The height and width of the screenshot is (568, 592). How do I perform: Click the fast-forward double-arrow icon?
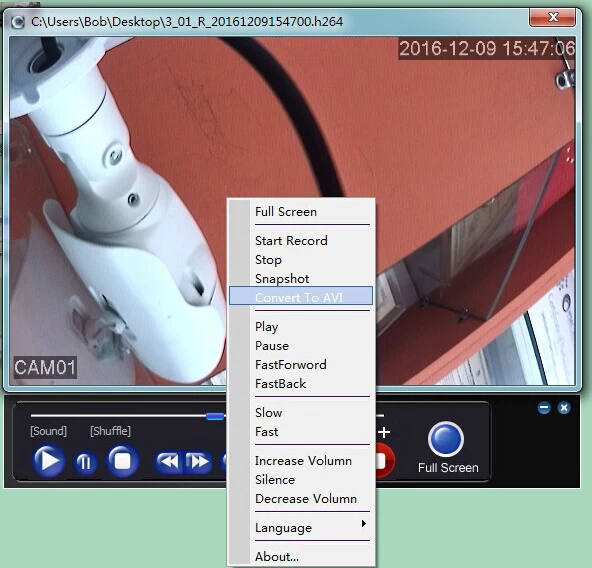tap(198, 462)
